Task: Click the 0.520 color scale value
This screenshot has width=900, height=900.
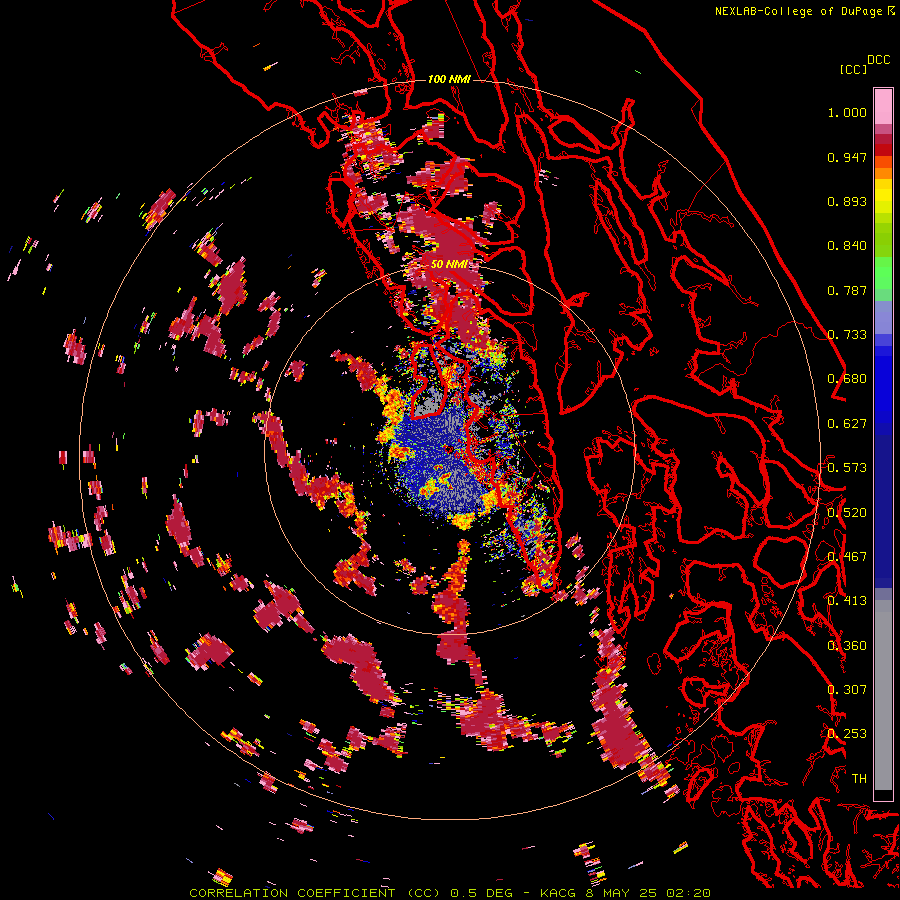Action: click(847, 513)
